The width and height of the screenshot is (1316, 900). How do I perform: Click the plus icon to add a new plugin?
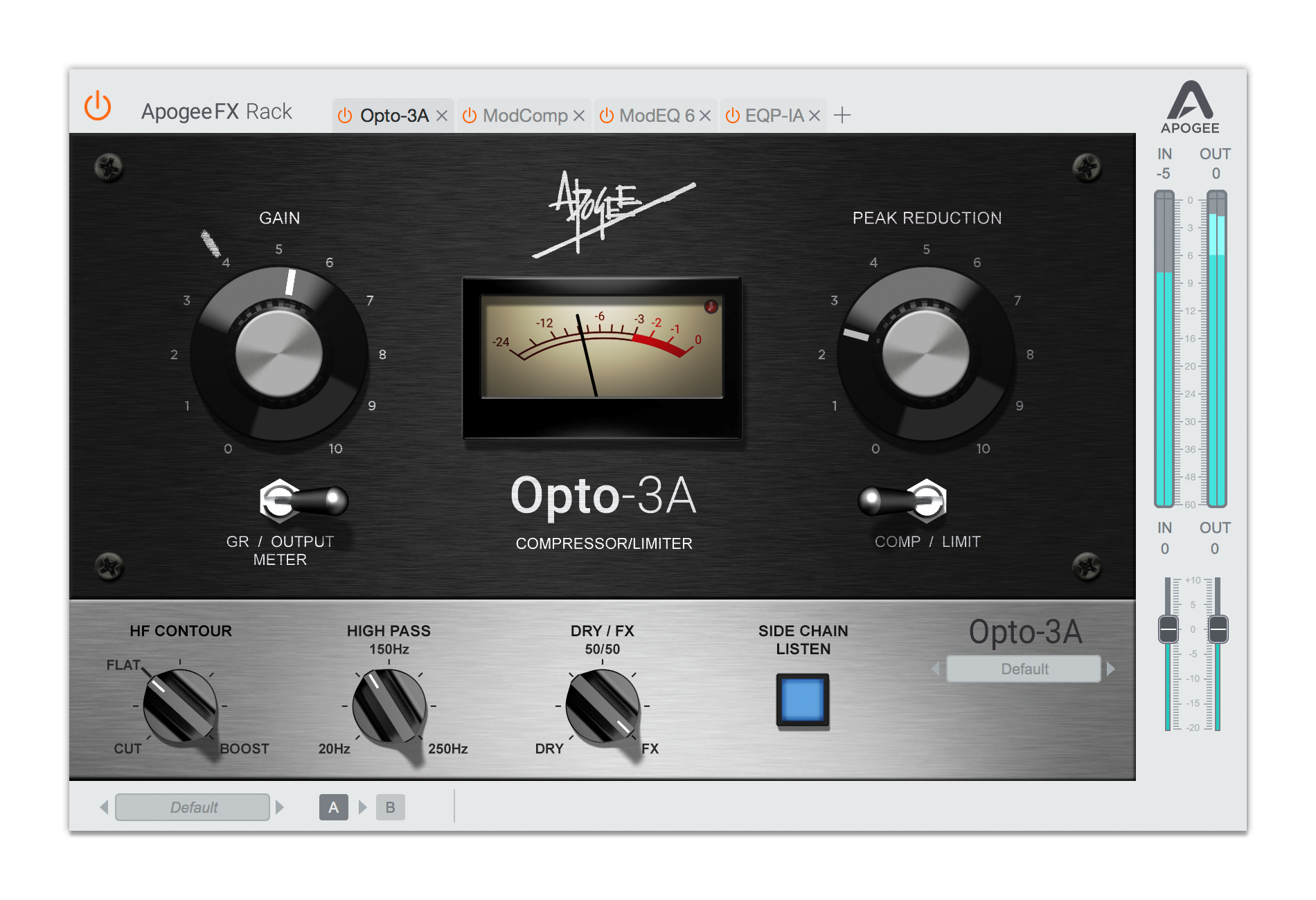[844, 115]
